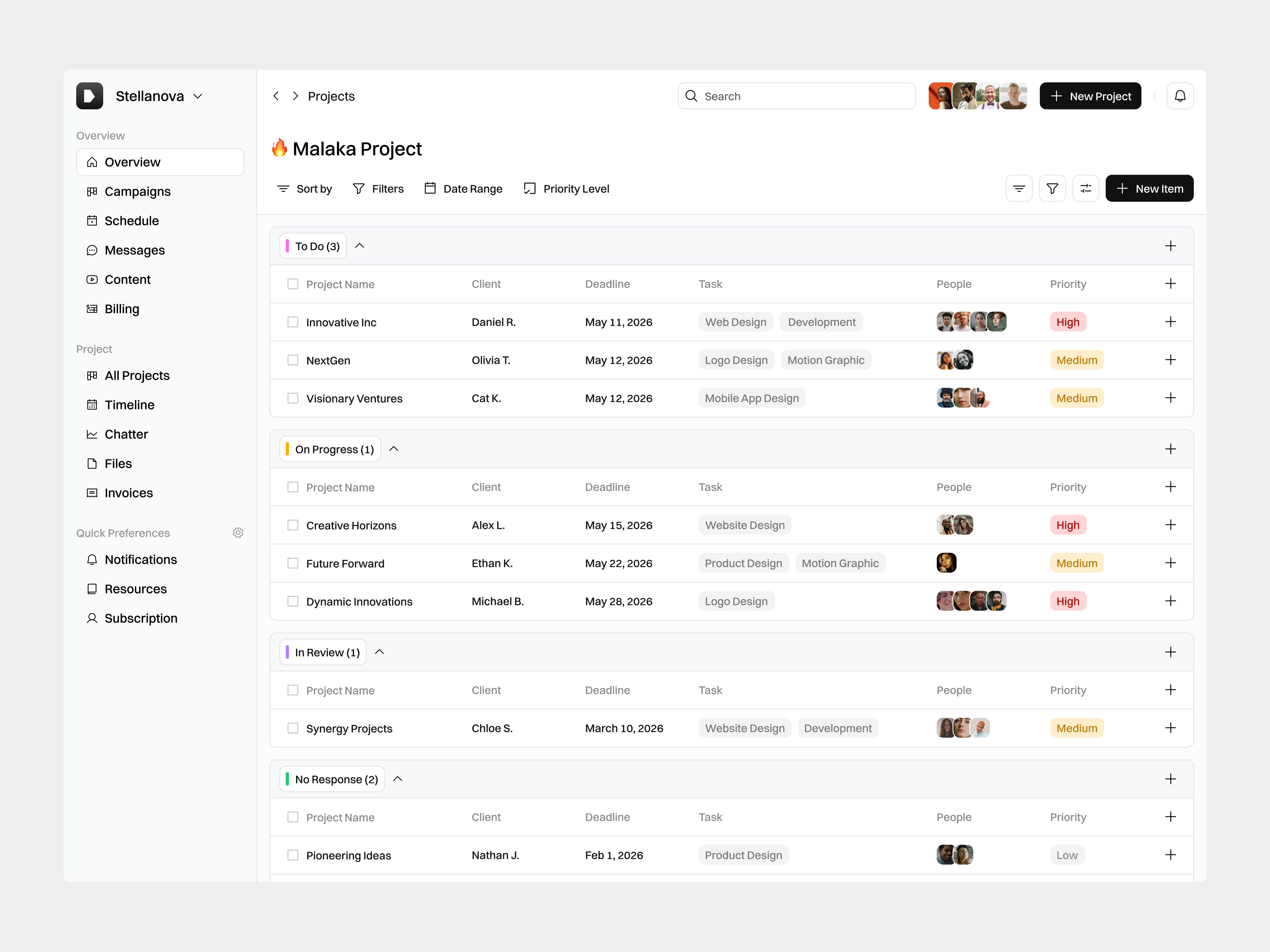1270x952 pixels.
Task: Click plus on NextGen row
Action: coord(1170,360)
